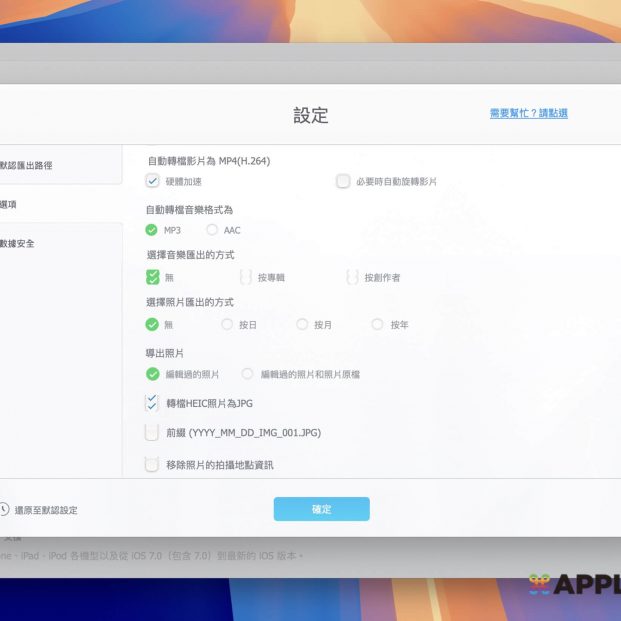Image resolution: width=621 pixels, height=621 pixels.
Task: Select MP3 as music format
Action: coord(152,230)
